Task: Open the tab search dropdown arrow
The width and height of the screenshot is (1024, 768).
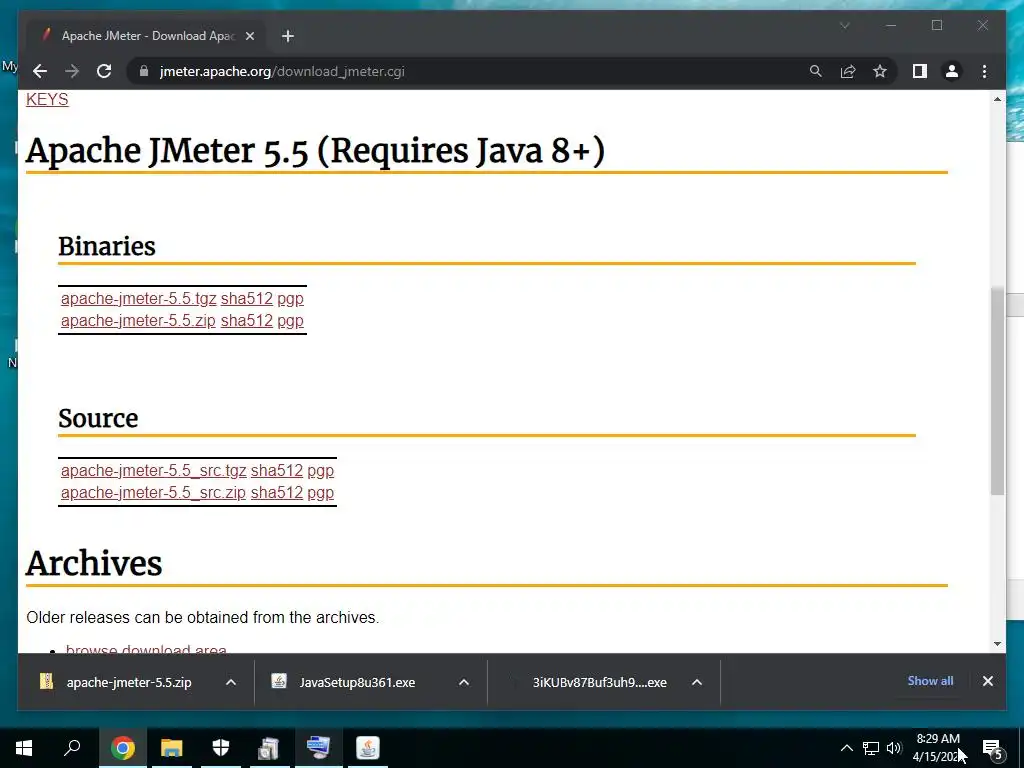Action: pyautogui.click(x=844, y=25)
